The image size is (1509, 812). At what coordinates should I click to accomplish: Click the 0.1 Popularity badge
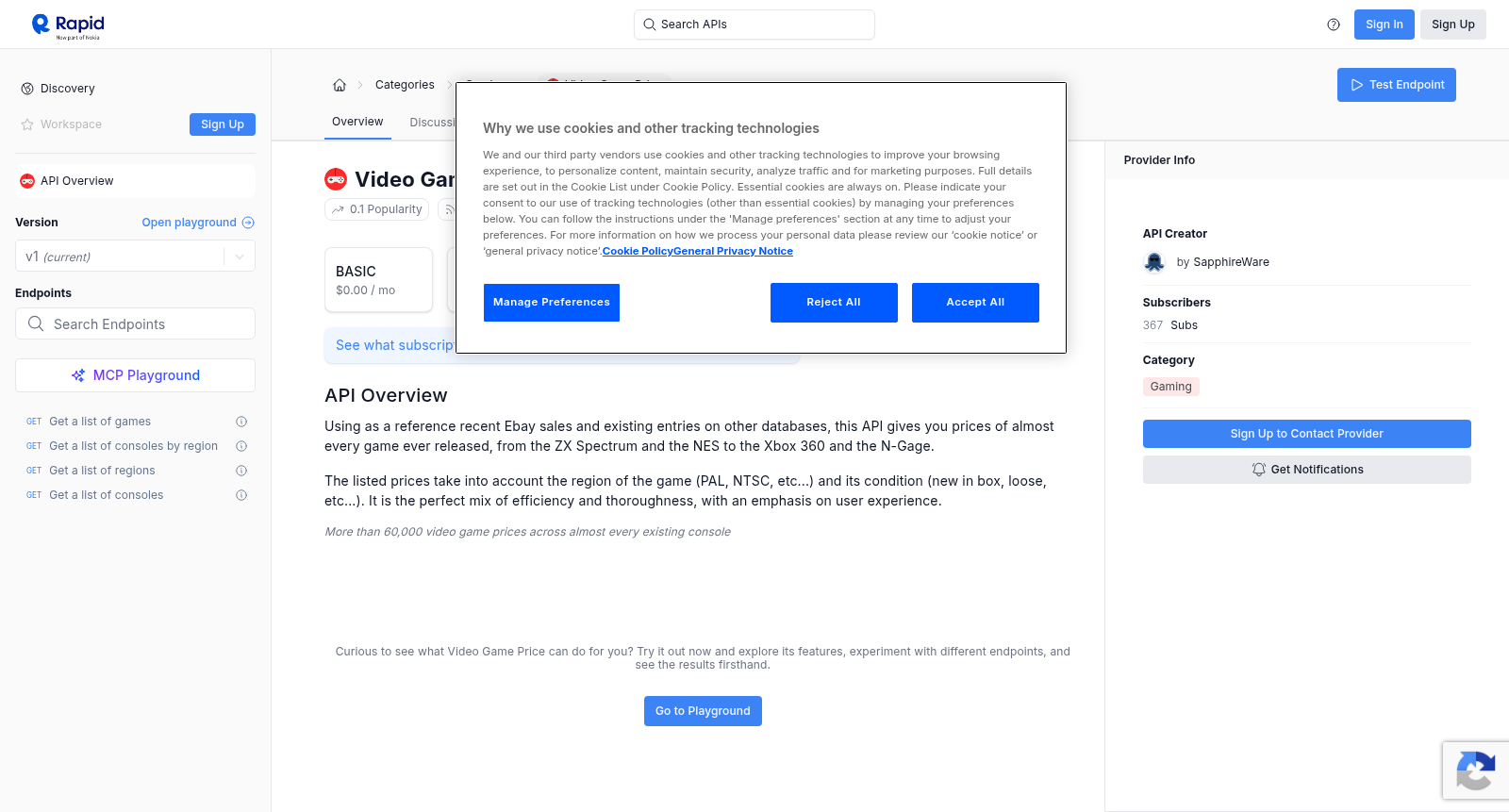pyautogui.click(x=377, y=209)
